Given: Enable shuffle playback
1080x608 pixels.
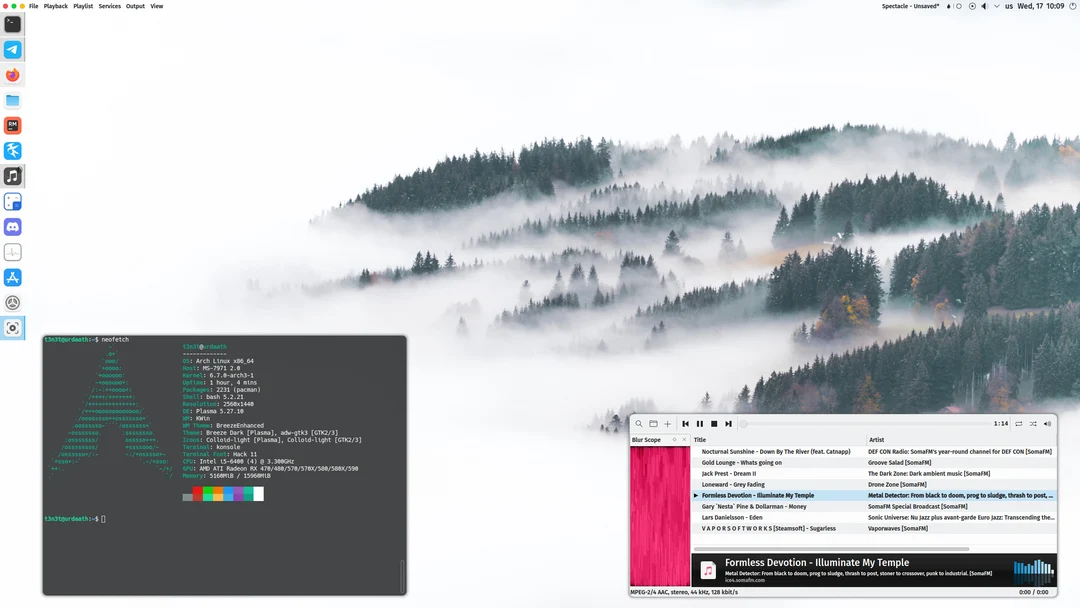Looking at the screenshot, I should click(1033, 424).
